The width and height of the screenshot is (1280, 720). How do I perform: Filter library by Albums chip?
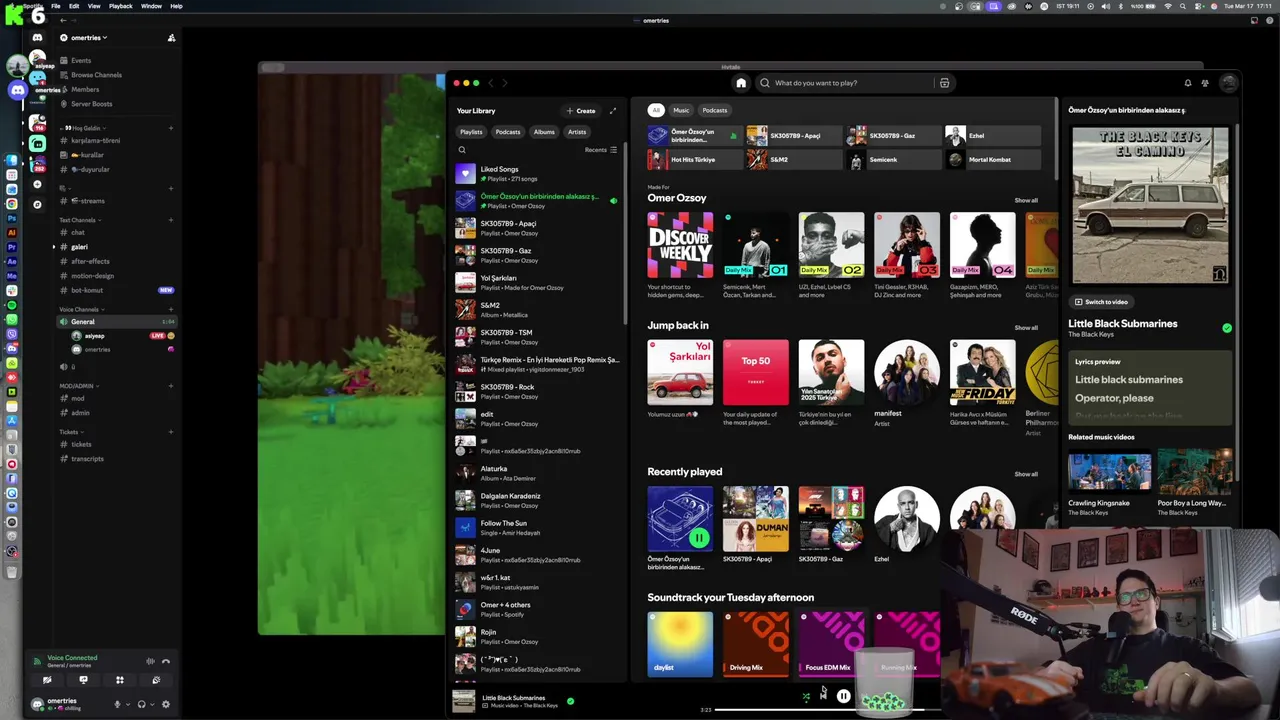544,132
